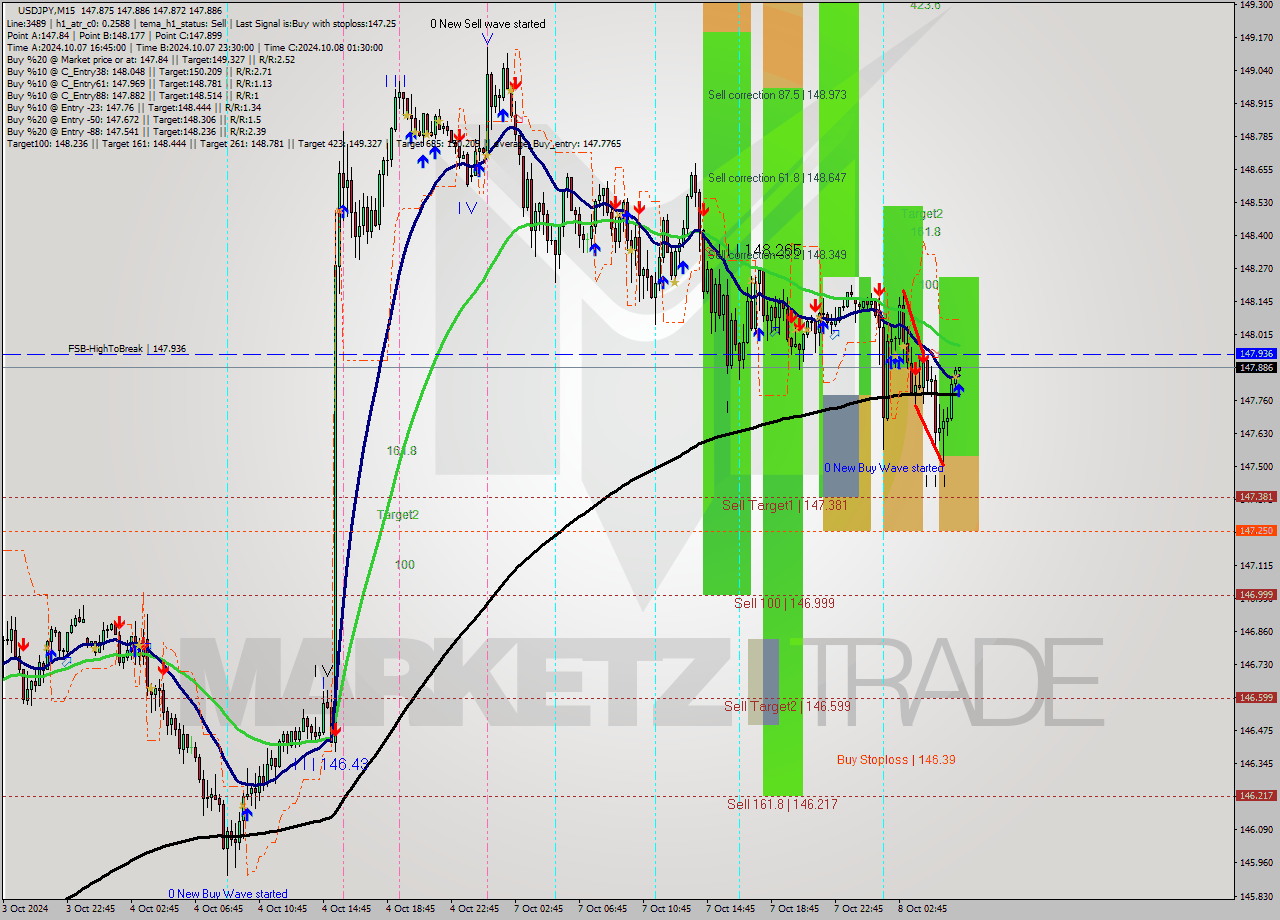Click the '4 Oct 06:45' time axis label
The image size is (1280, 920).
219,909
